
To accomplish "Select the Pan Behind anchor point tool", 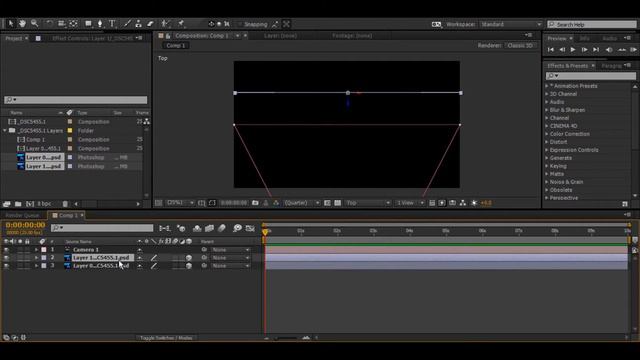I will pyautogui.click(x=73, y=24).
